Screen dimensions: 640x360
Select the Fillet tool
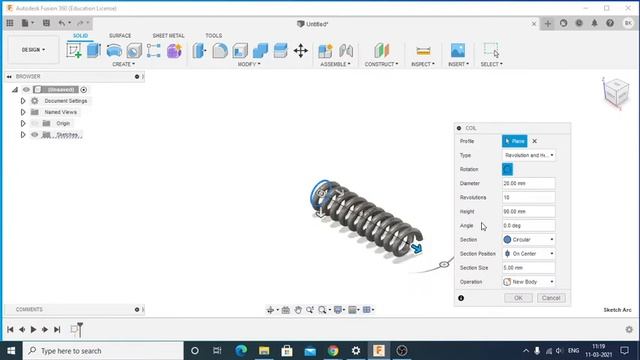[x=220, y=51]
